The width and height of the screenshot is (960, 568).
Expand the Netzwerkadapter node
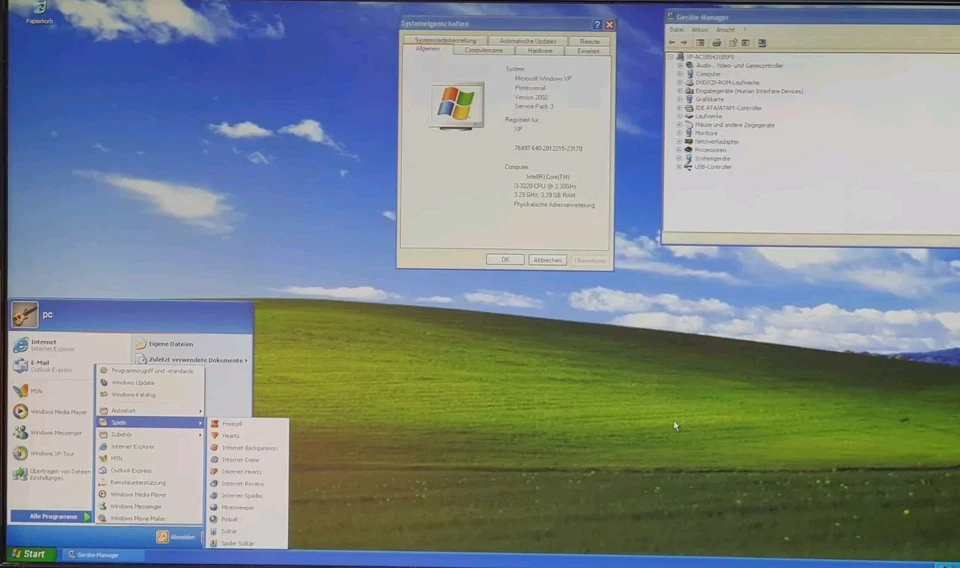pos(679,141)
